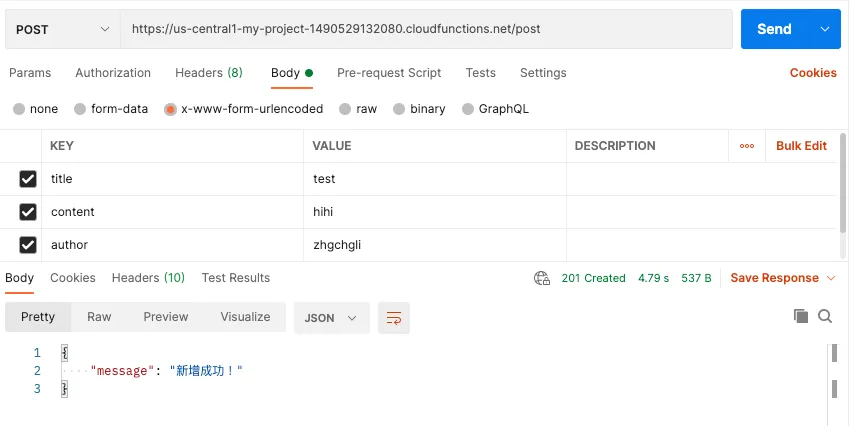The width and height of the screenshot is (852, 426).
Task: Switch to the Authorization tab
Action: (113, 73)
